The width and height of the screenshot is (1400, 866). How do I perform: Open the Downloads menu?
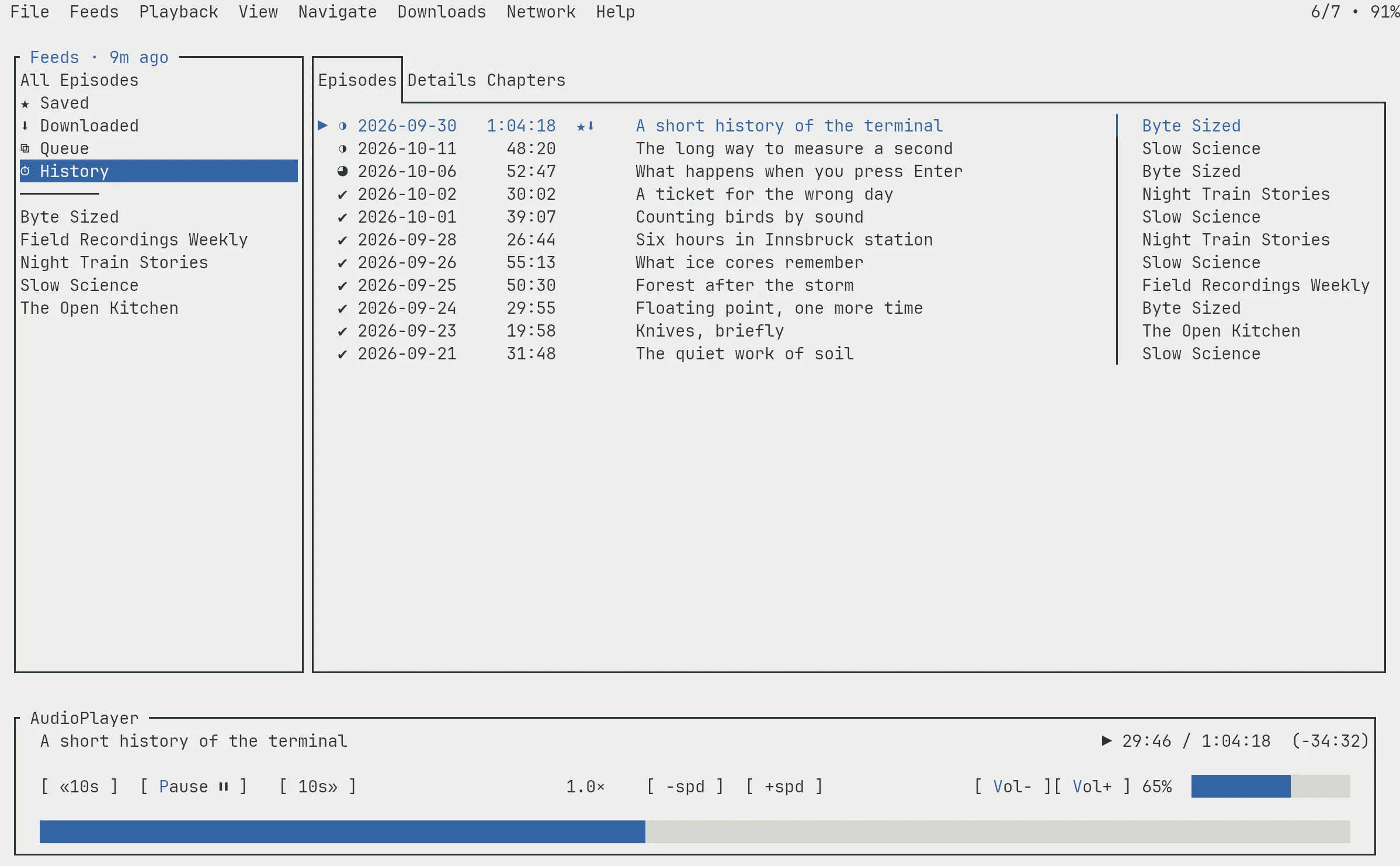click(442, 12)
